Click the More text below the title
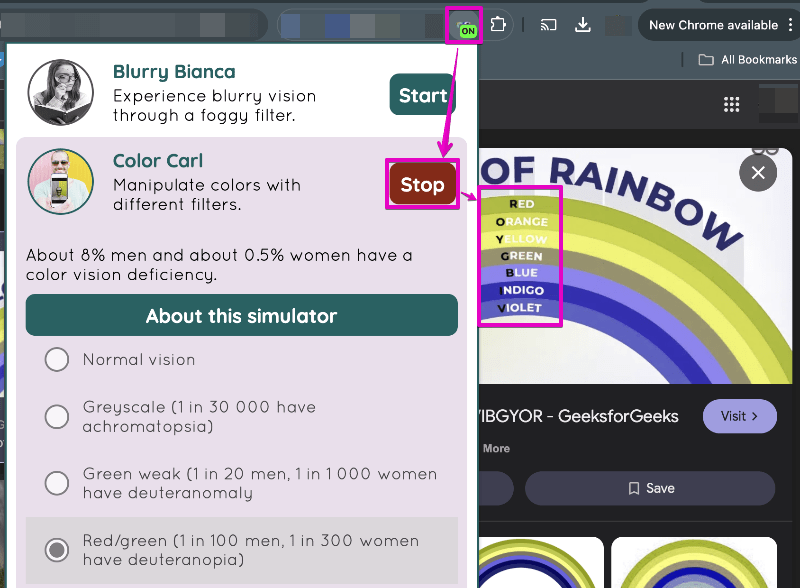 tap(496, 448)
